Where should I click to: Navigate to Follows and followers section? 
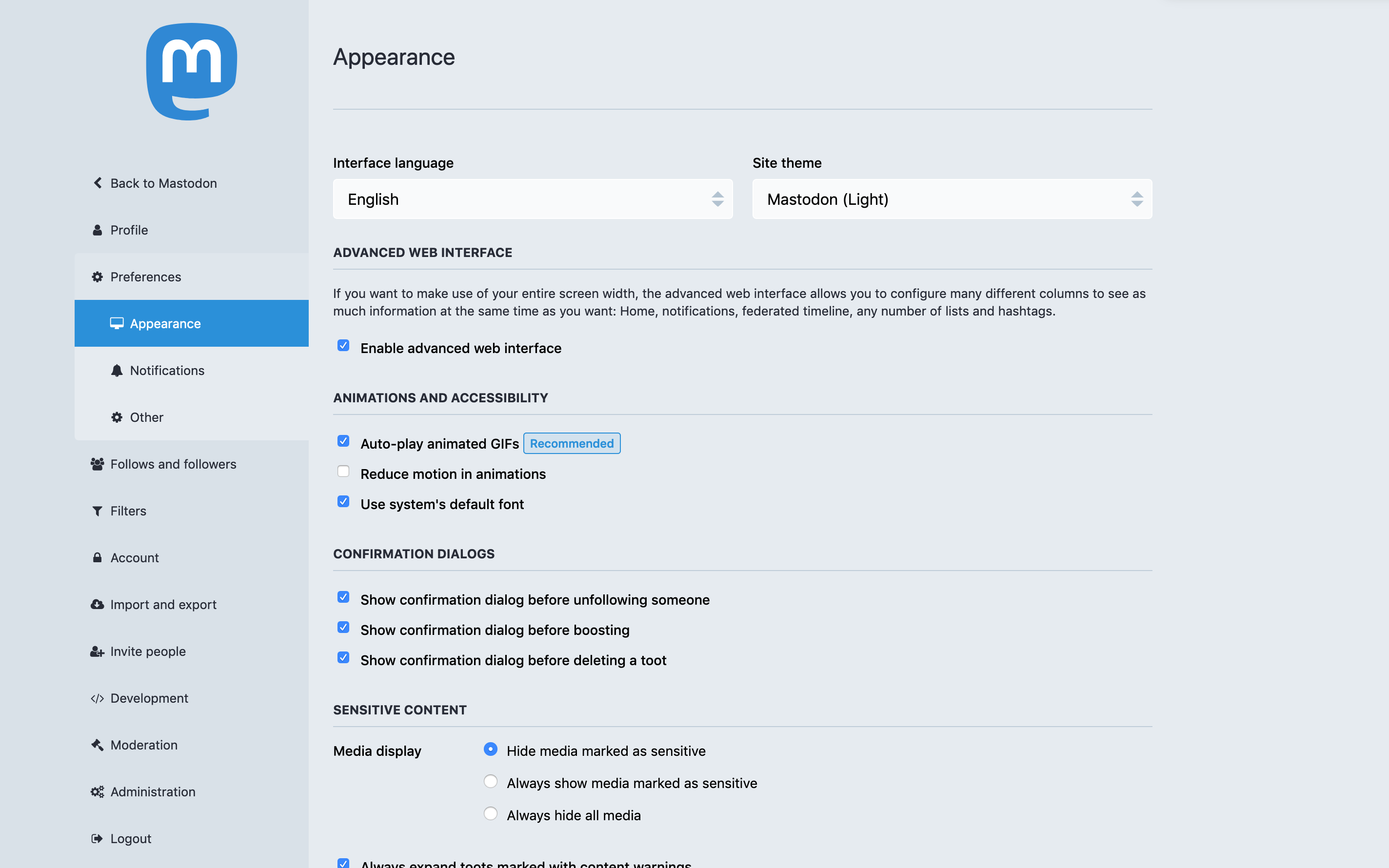pos(173,463)
